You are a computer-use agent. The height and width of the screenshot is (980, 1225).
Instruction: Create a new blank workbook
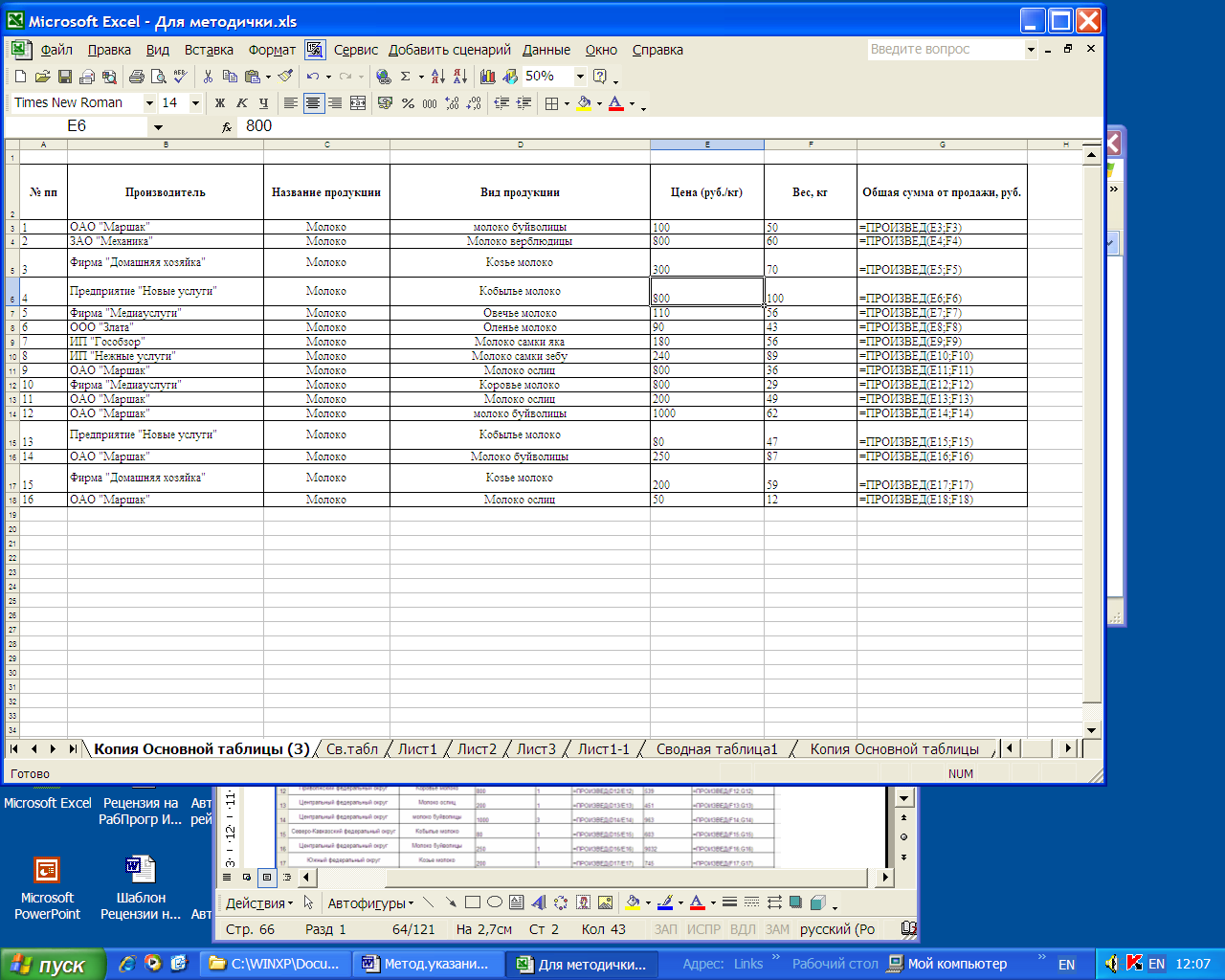pos(20,77)
